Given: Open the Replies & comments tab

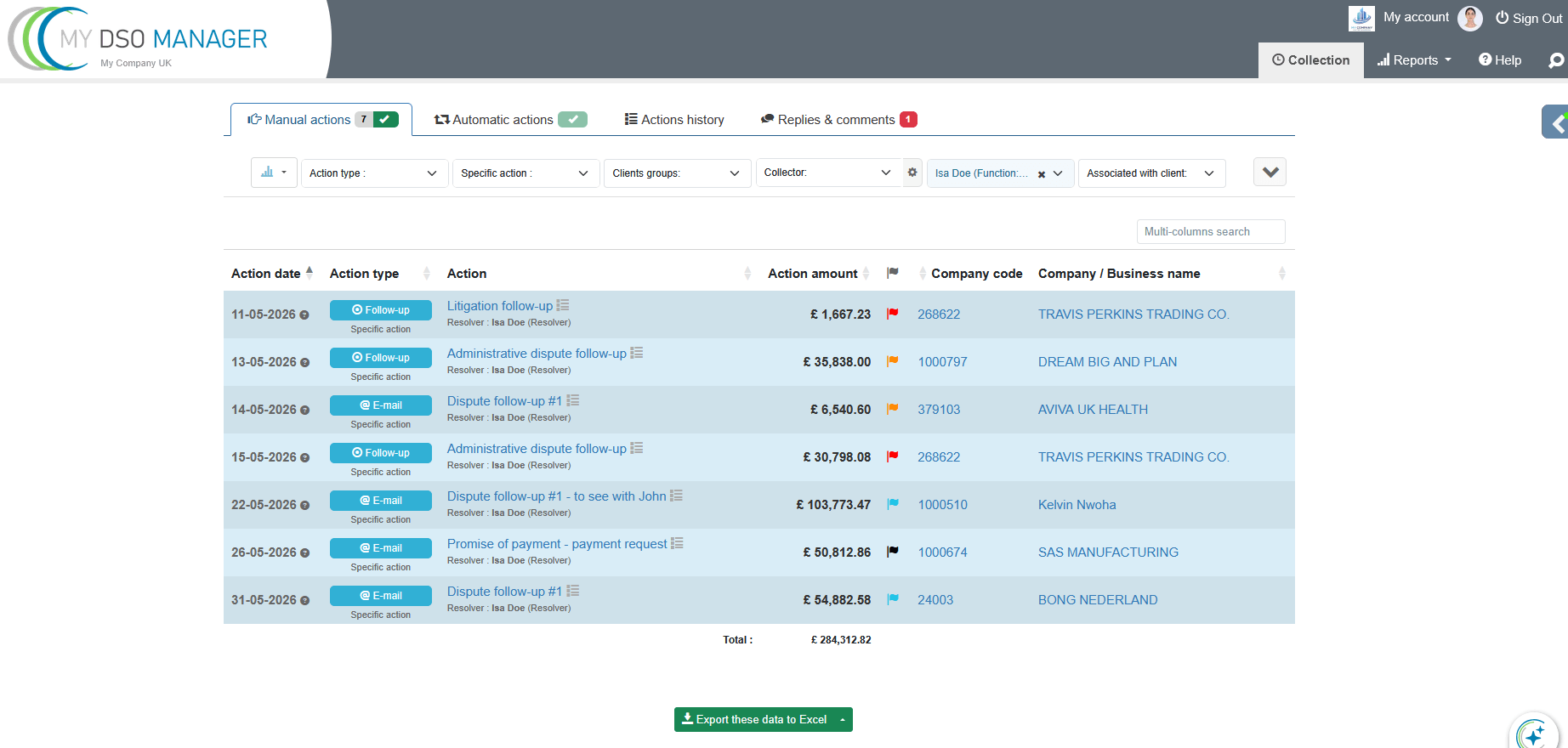Looking at the screenshot, I should [838, 120].
